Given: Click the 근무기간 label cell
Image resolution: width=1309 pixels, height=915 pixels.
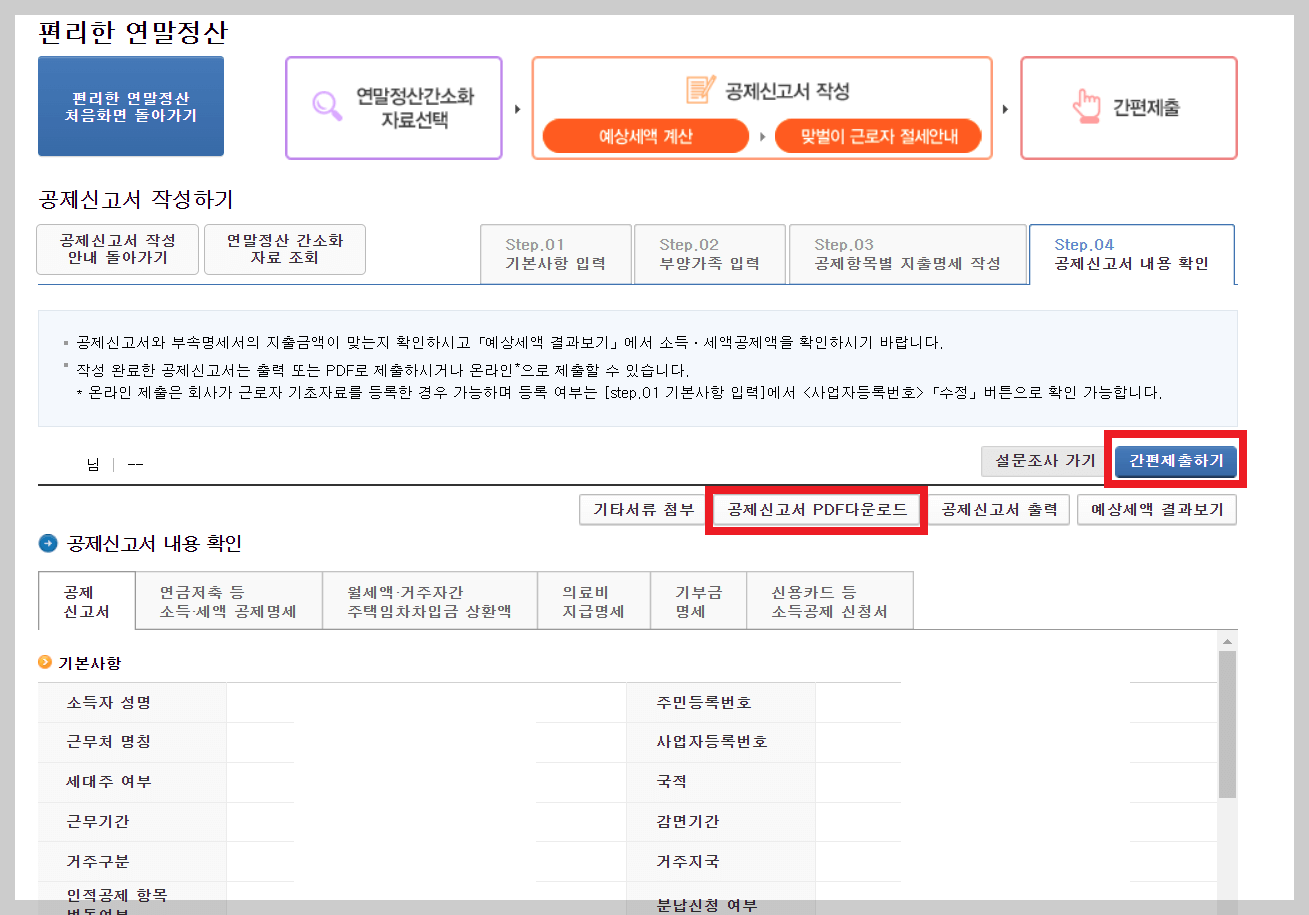Looking at the screenshot, I should coord(133,821).
